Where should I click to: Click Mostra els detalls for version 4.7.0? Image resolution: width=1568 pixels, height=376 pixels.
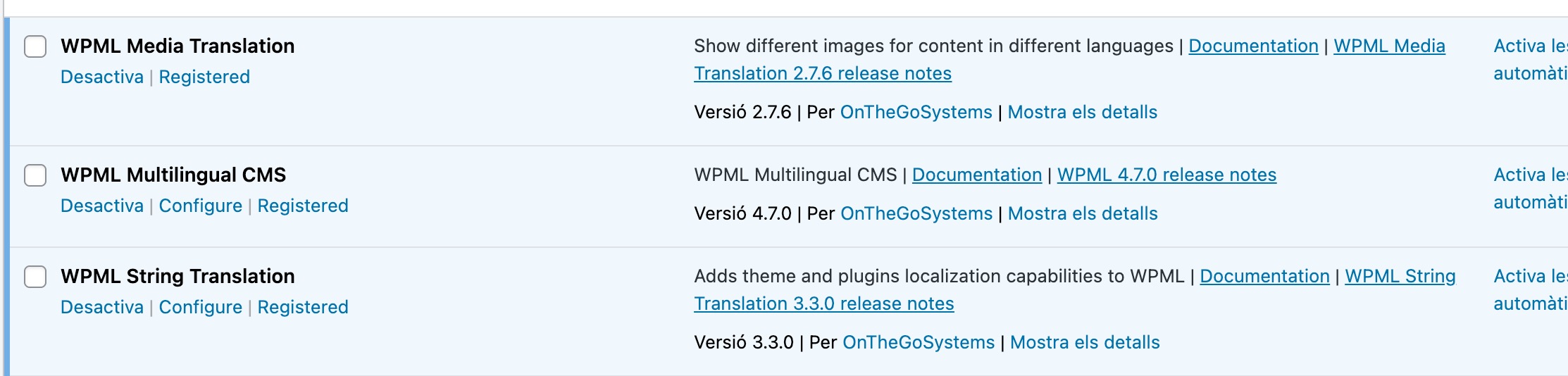tap(1083, 213)
